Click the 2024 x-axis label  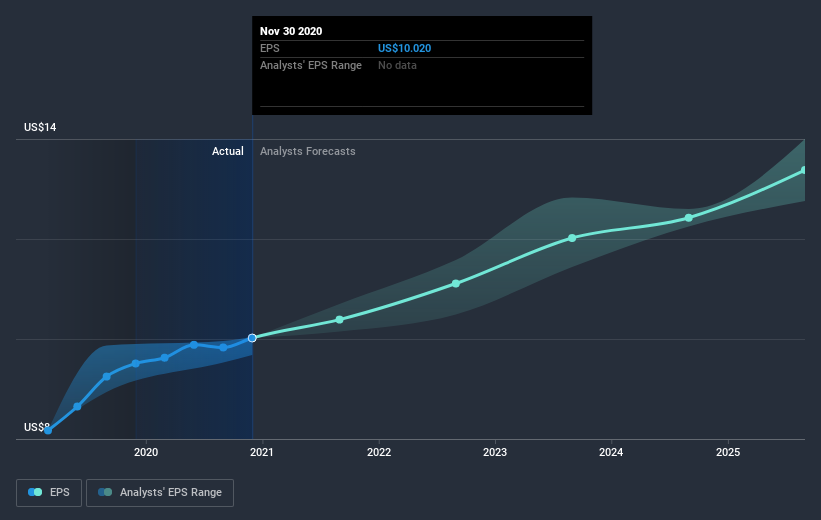[611, 452]
